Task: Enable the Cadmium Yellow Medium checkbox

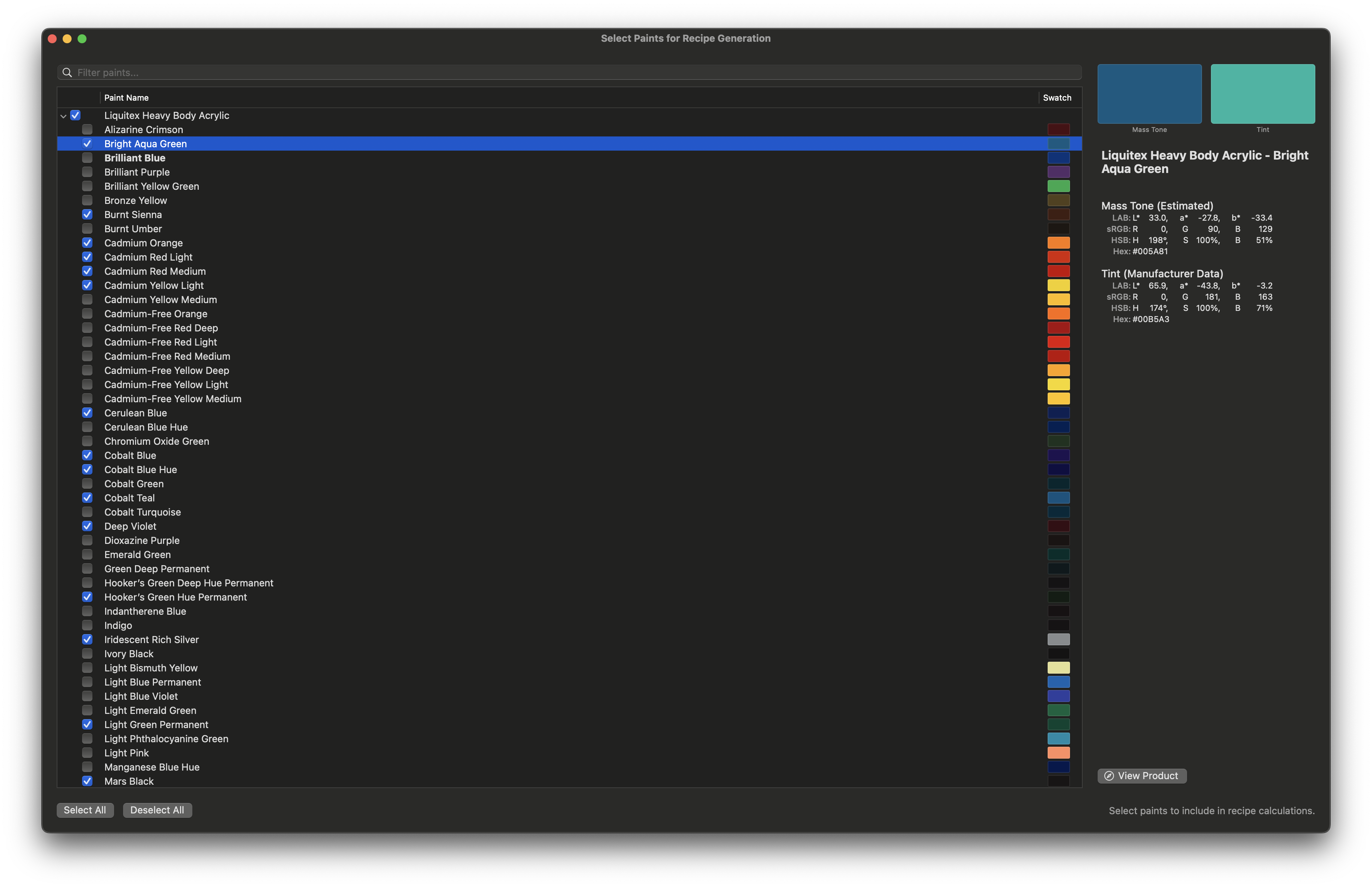Action: (87, 299)
